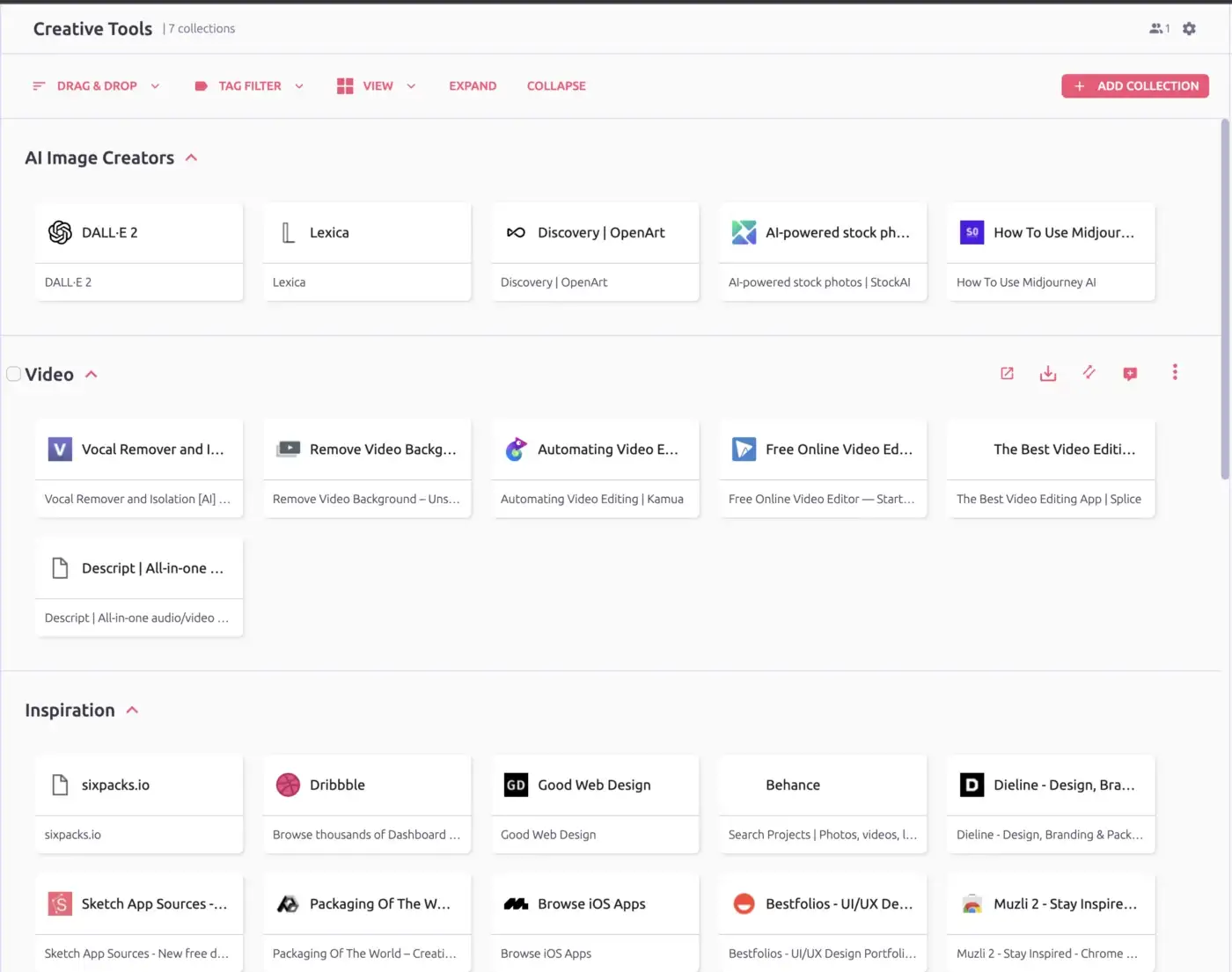Screen dimensions: 1232x972
Task: Click the page vertical scrollbar
Action: (x=1225, y=299)
